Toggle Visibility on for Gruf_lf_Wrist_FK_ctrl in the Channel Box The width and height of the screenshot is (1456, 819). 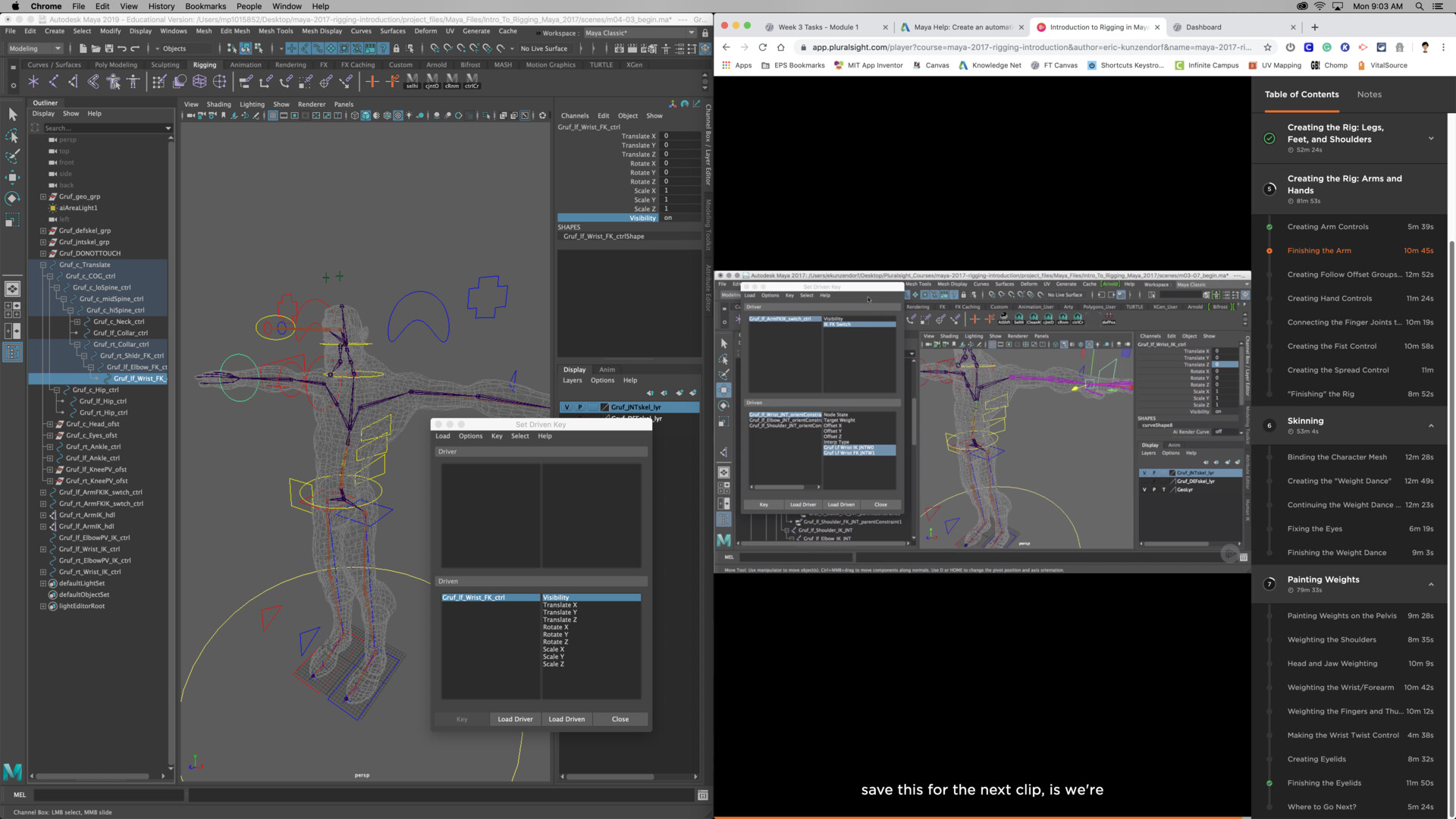tap(668, 218)
